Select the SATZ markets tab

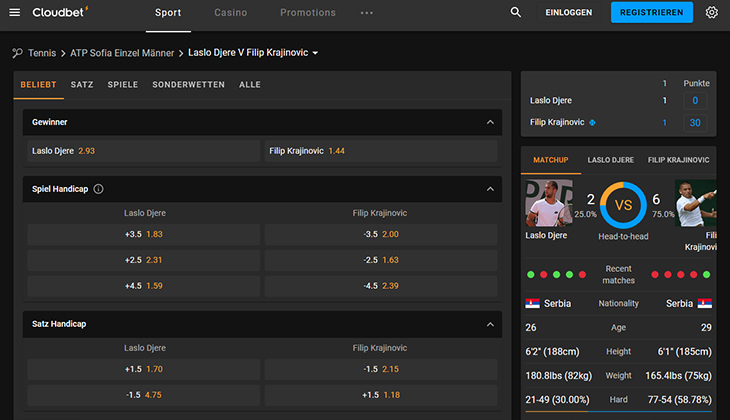82,85
